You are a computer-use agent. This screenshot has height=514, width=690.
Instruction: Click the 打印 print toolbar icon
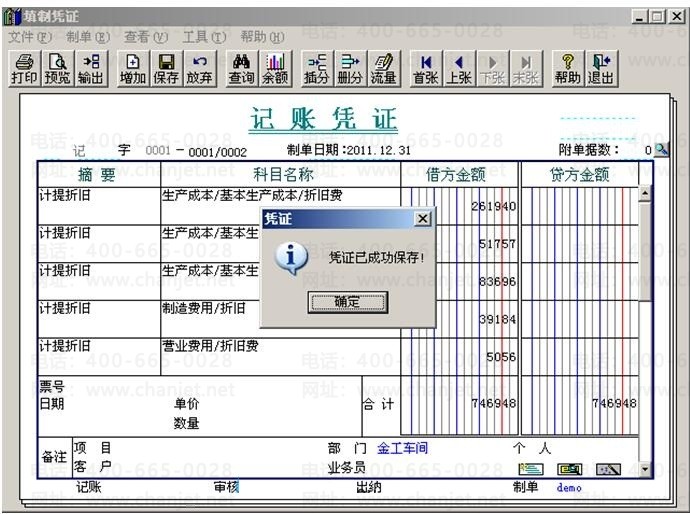point(24,69)
